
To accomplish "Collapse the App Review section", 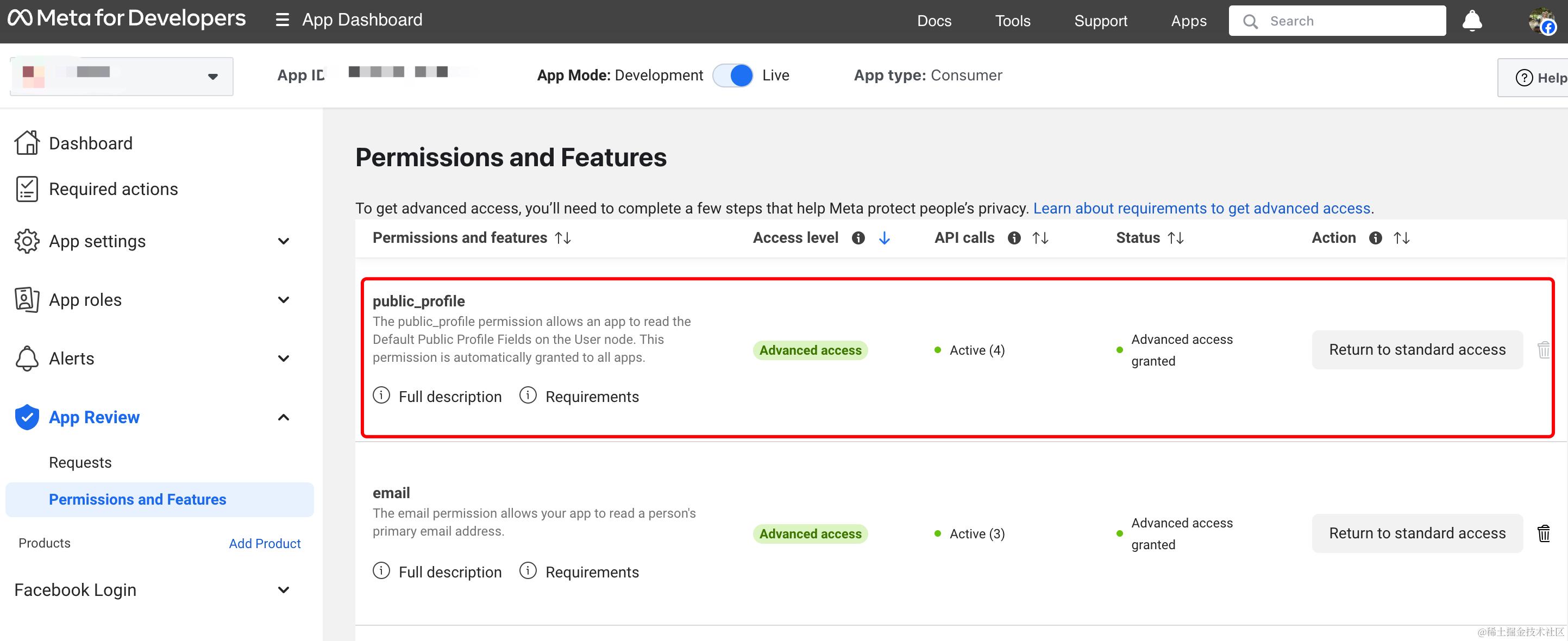I will pyautogui.click(x=283, y=417).
